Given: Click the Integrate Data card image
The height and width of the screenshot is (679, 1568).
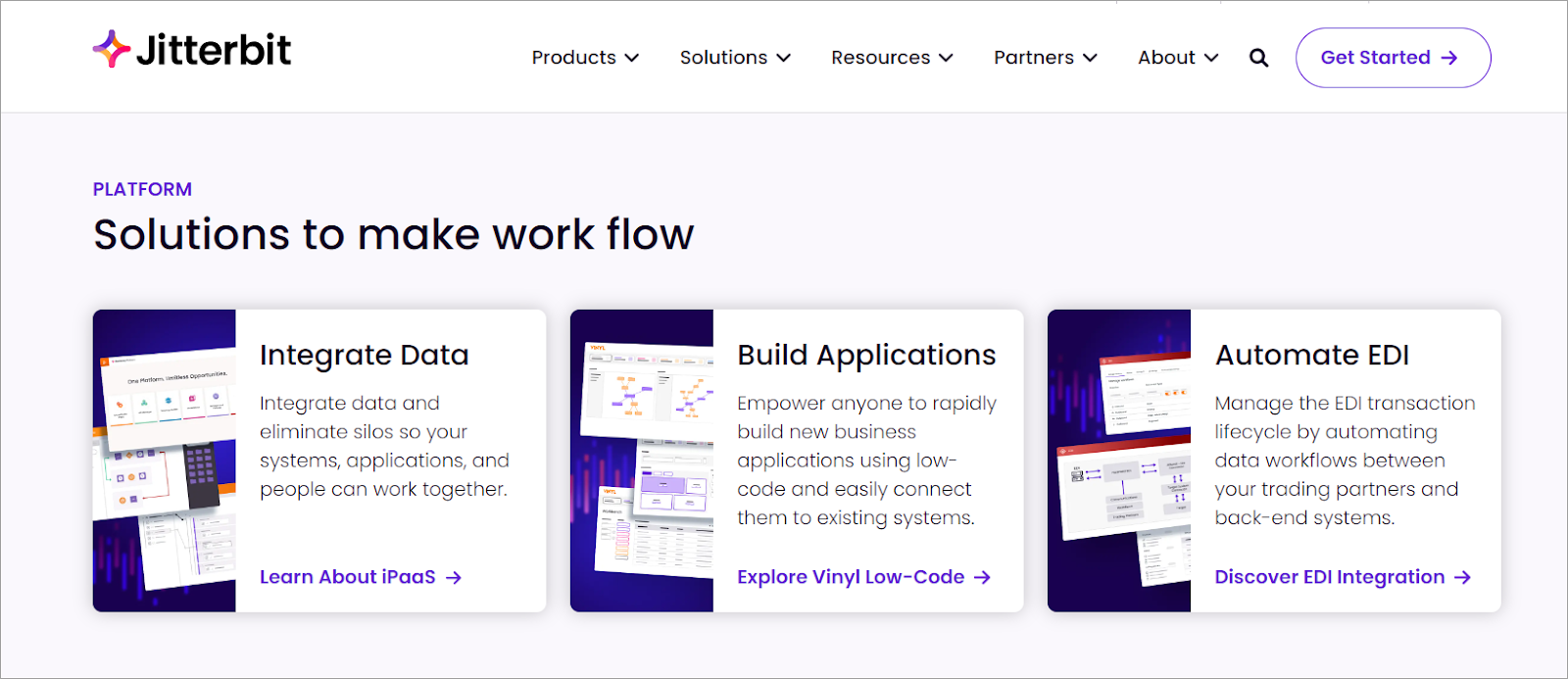Looking at the screenshot, I should [165, 461].
